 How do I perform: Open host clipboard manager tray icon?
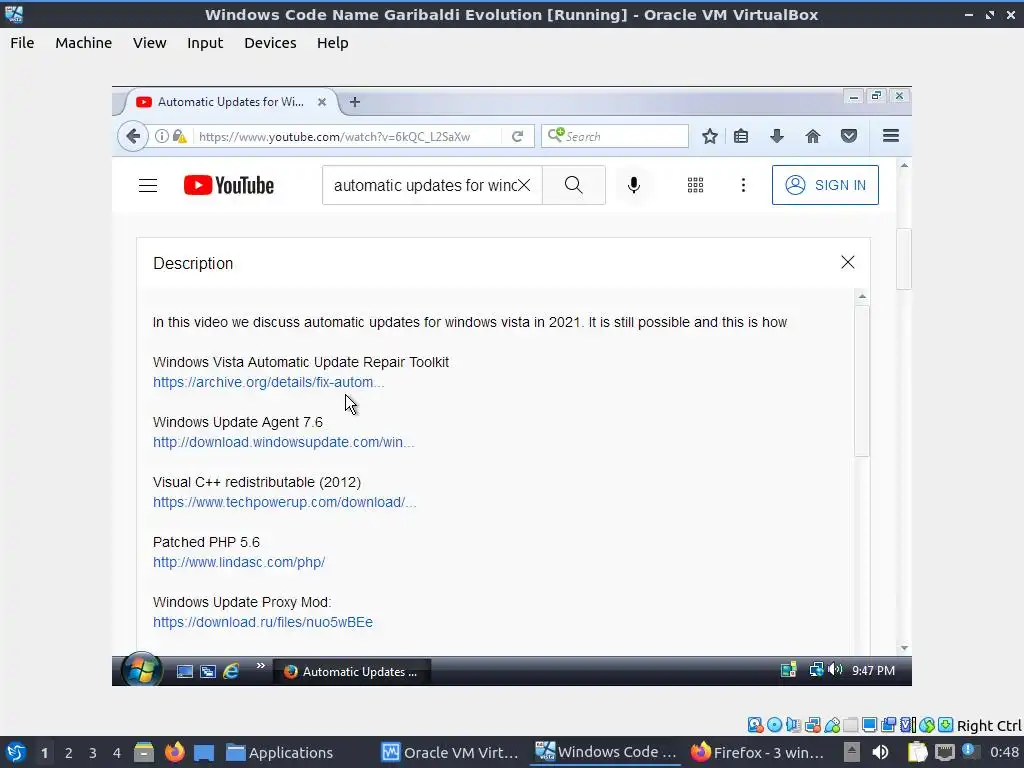(x=918, y=753)
